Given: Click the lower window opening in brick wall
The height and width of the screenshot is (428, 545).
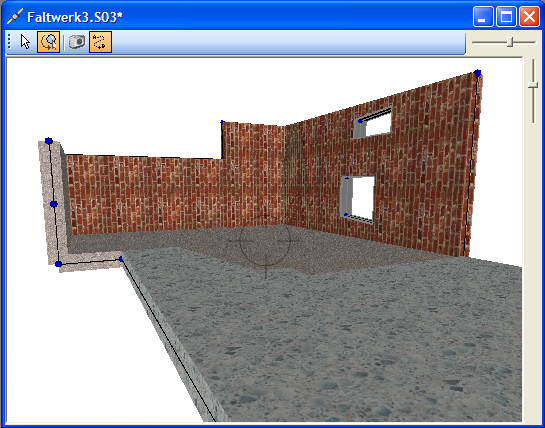Looking at the screenshot, I should click(x=358, y=200).
